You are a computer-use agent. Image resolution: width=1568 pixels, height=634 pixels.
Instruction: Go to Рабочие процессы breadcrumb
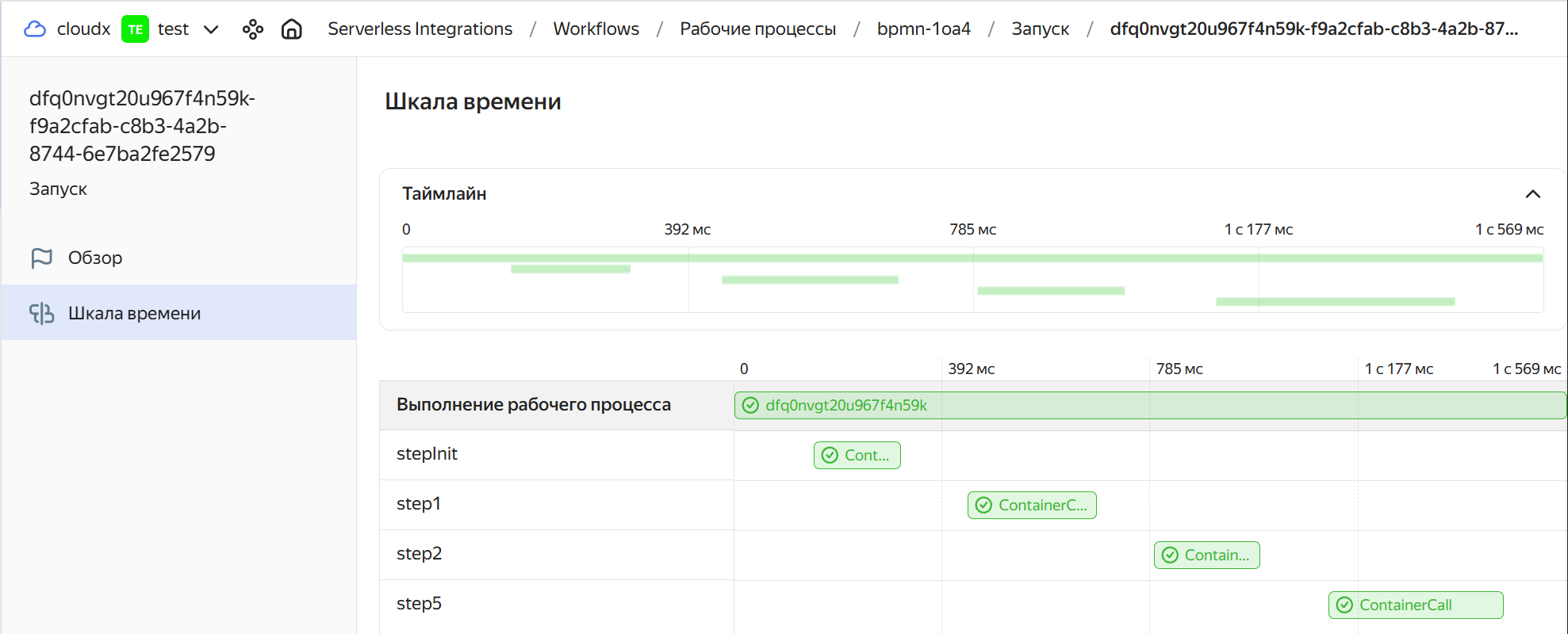[x=757, y=29]
